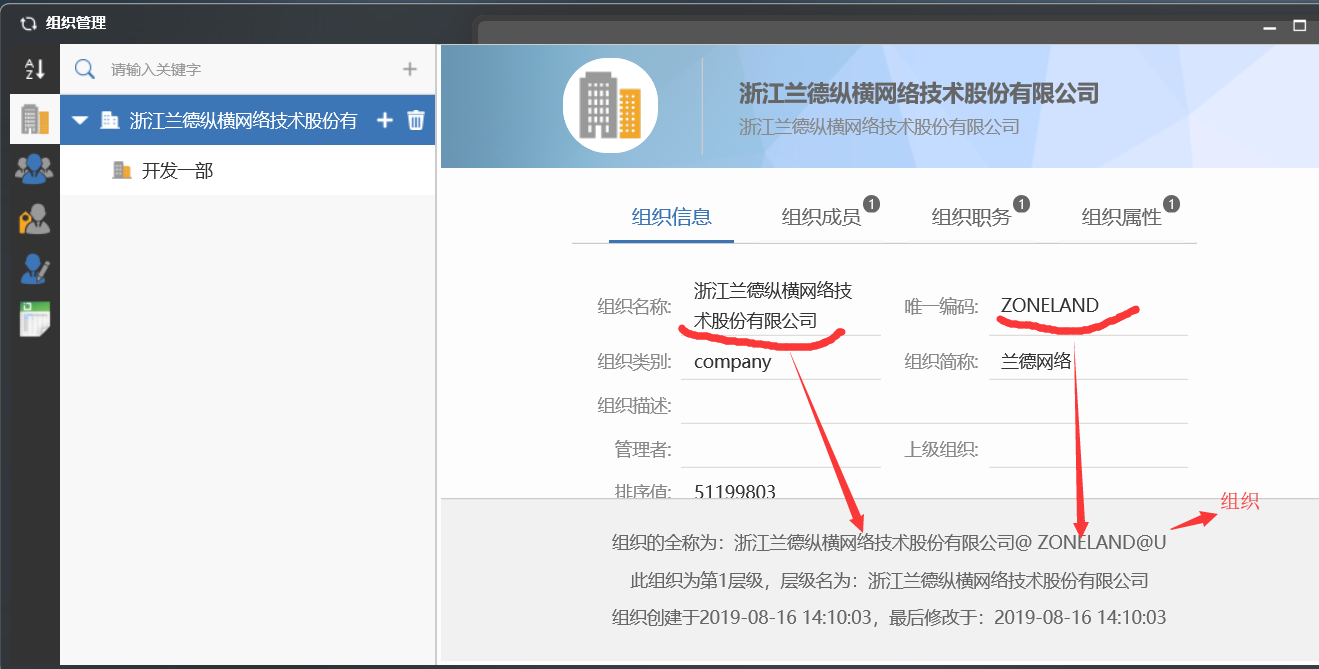
Task: Click the empty 上级组织 field
Action: (1088, 450)
